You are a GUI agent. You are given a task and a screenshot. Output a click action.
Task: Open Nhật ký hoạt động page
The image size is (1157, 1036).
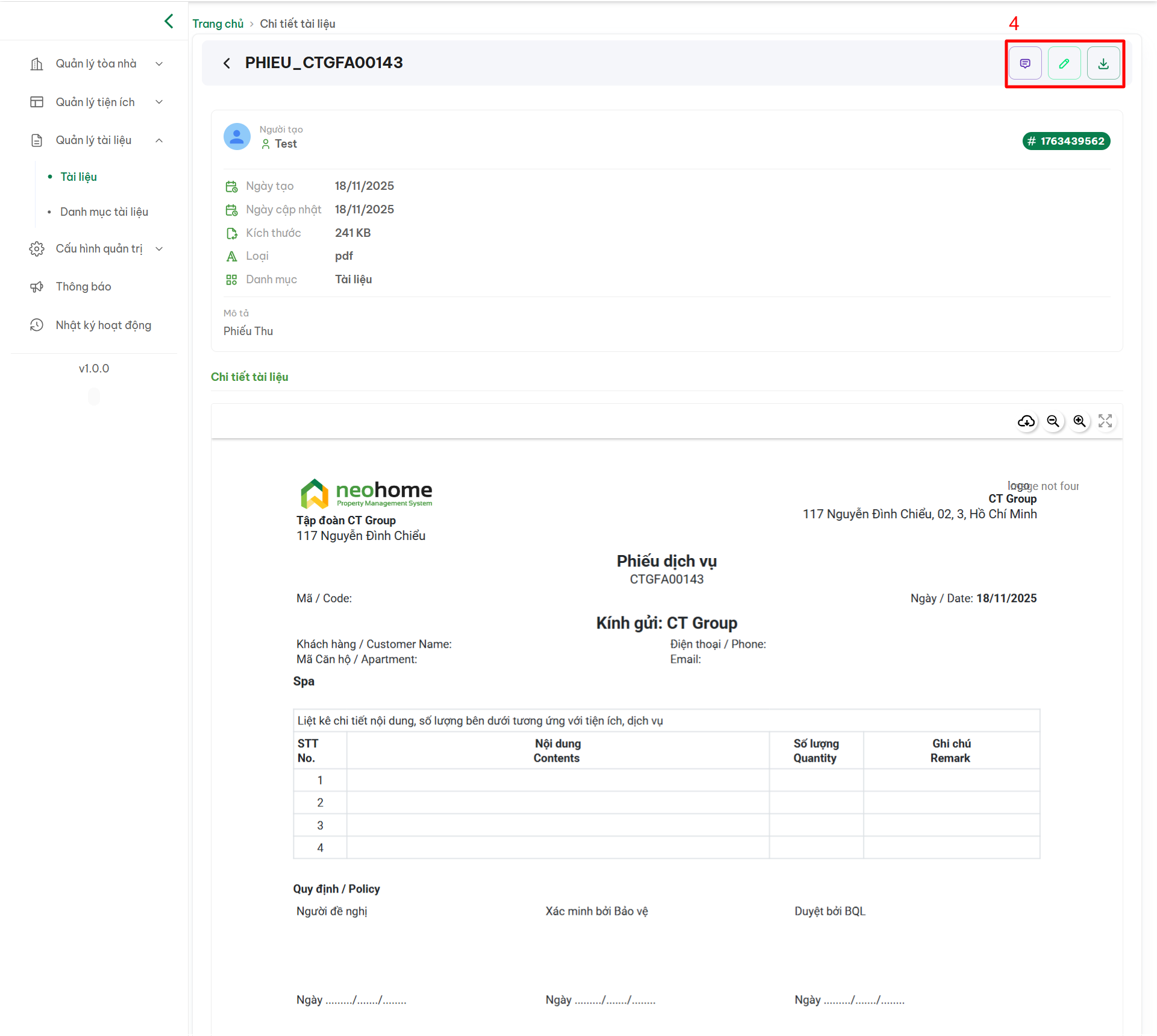(103, 325)
